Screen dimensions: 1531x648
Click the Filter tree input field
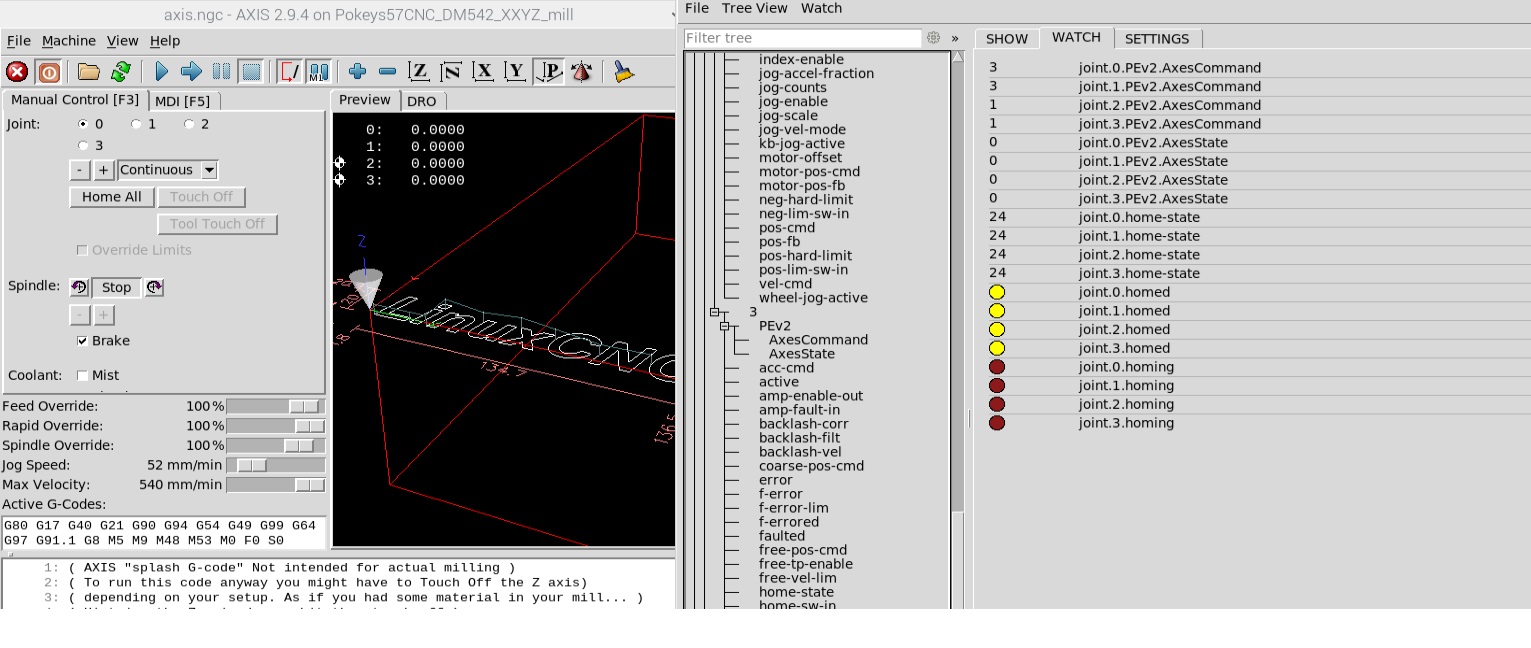pos(803,38)
